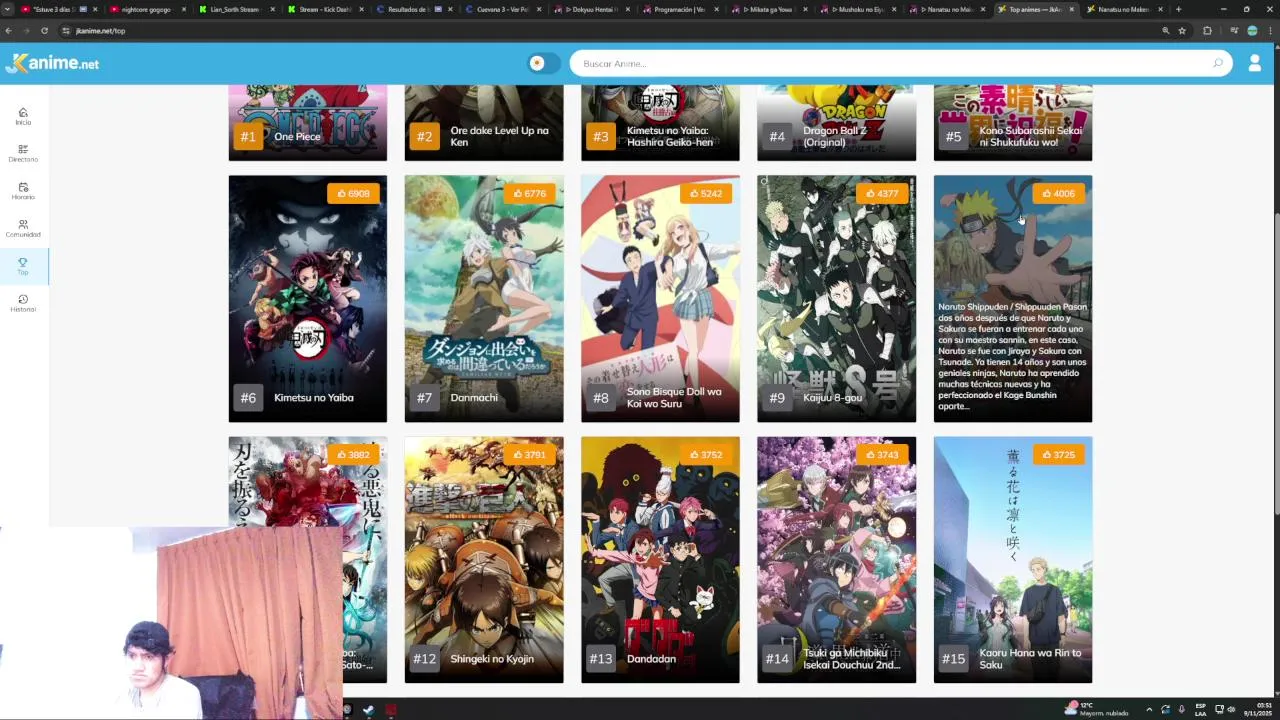
Task: Click the 6908 likes badge on Kimetsu no Yaiba
Action: (353, 193)
